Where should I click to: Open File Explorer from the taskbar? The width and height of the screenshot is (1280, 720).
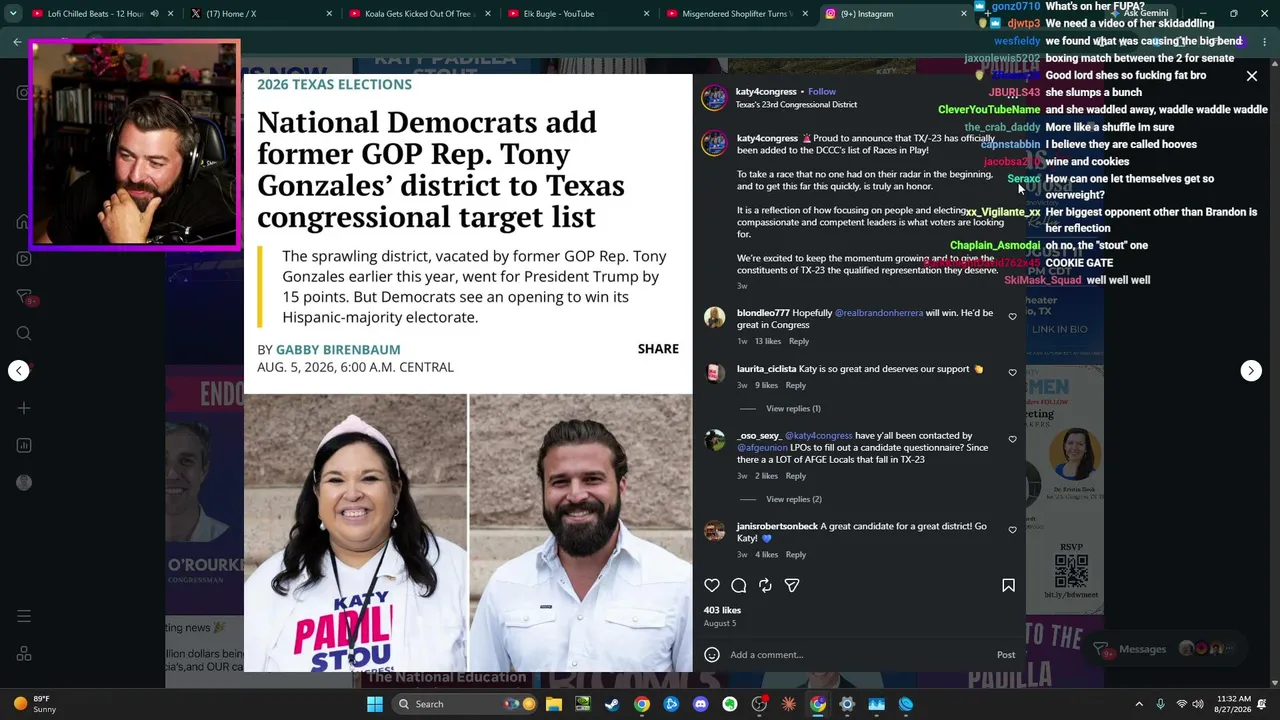(x=554, y=704)
